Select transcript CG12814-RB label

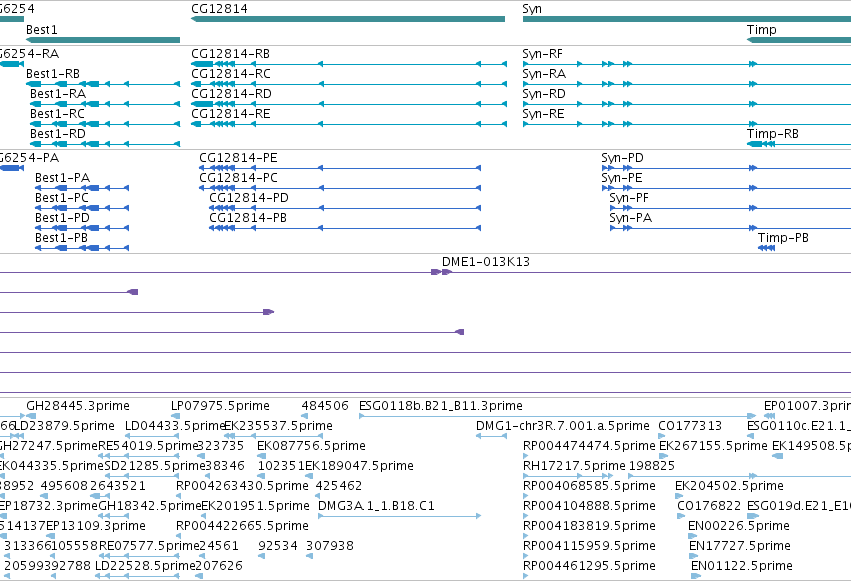pos(231,54)
